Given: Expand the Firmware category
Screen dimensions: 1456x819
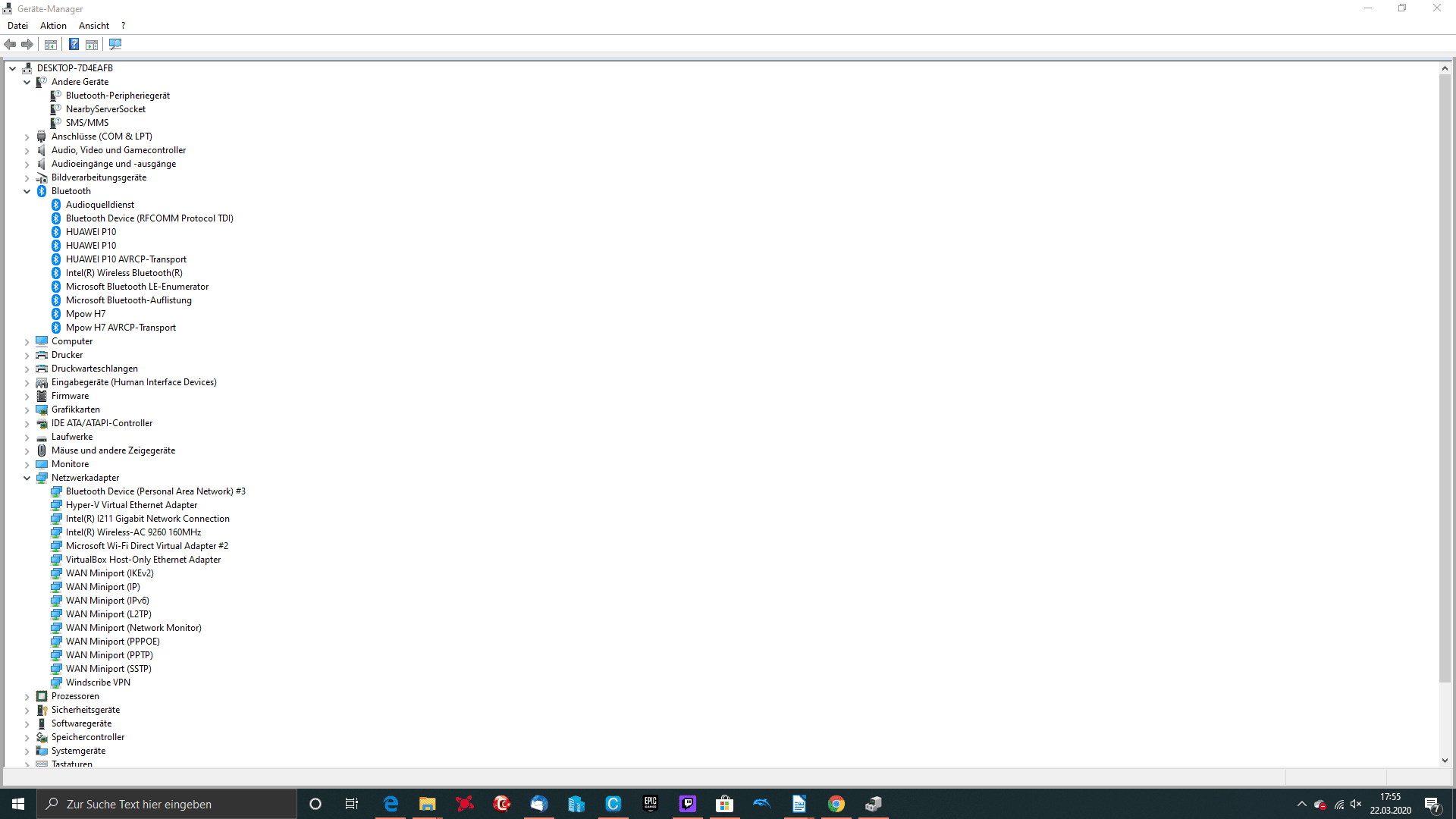Looking at the screenshot, I should tap(27, 397).
